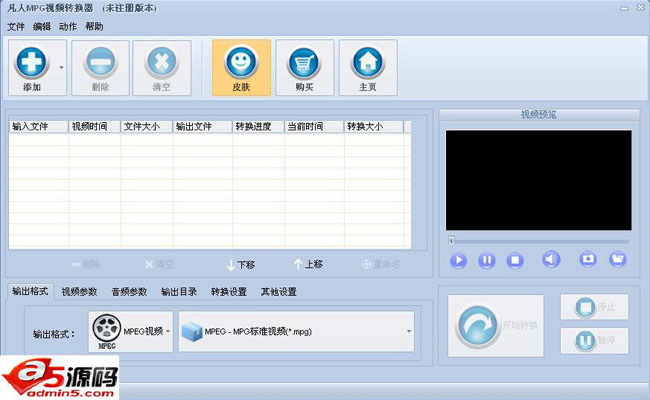Stop the preview with square stop icon
650x400 pixels.
tap(515, 260)
